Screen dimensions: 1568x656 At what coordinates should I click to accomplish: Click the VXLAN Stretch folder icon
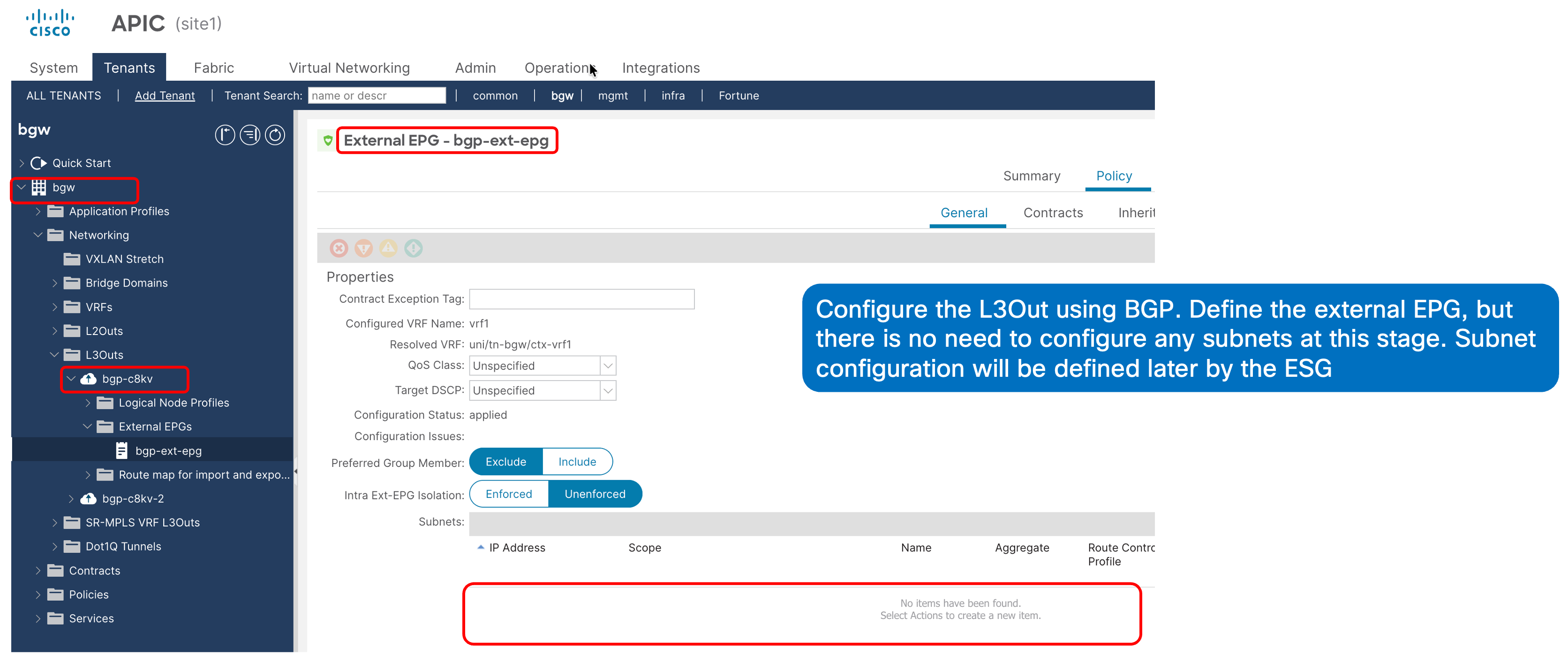(x=72, y=259)
